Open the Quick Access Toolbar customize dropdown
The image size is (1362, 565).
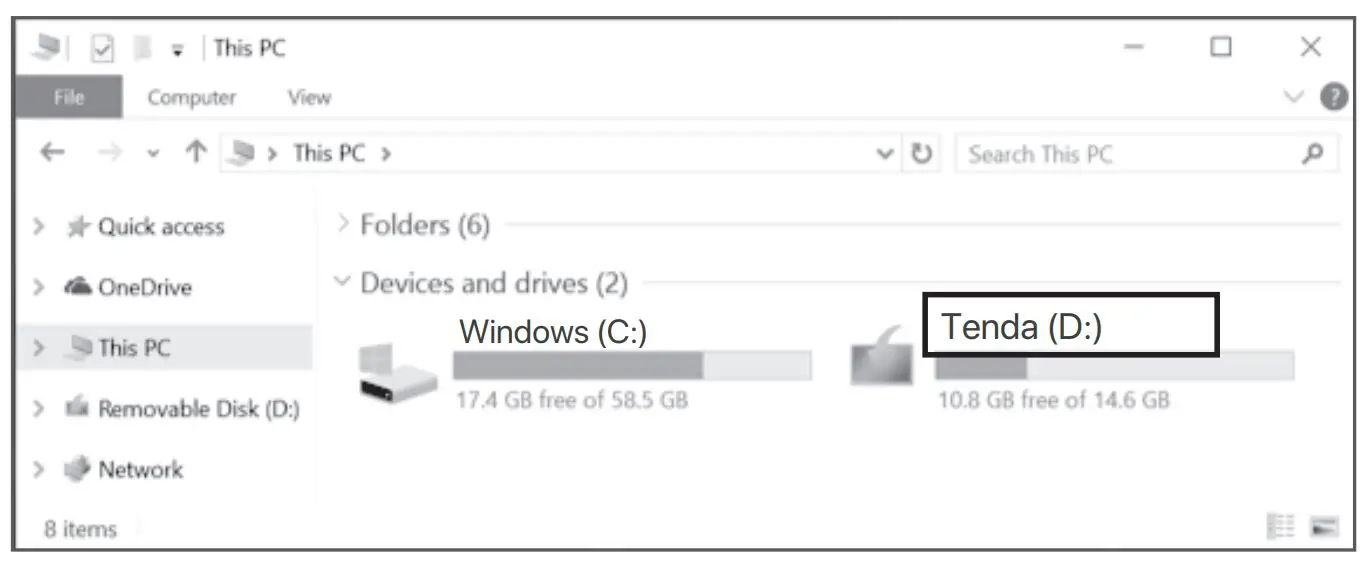tap(176, 49)
